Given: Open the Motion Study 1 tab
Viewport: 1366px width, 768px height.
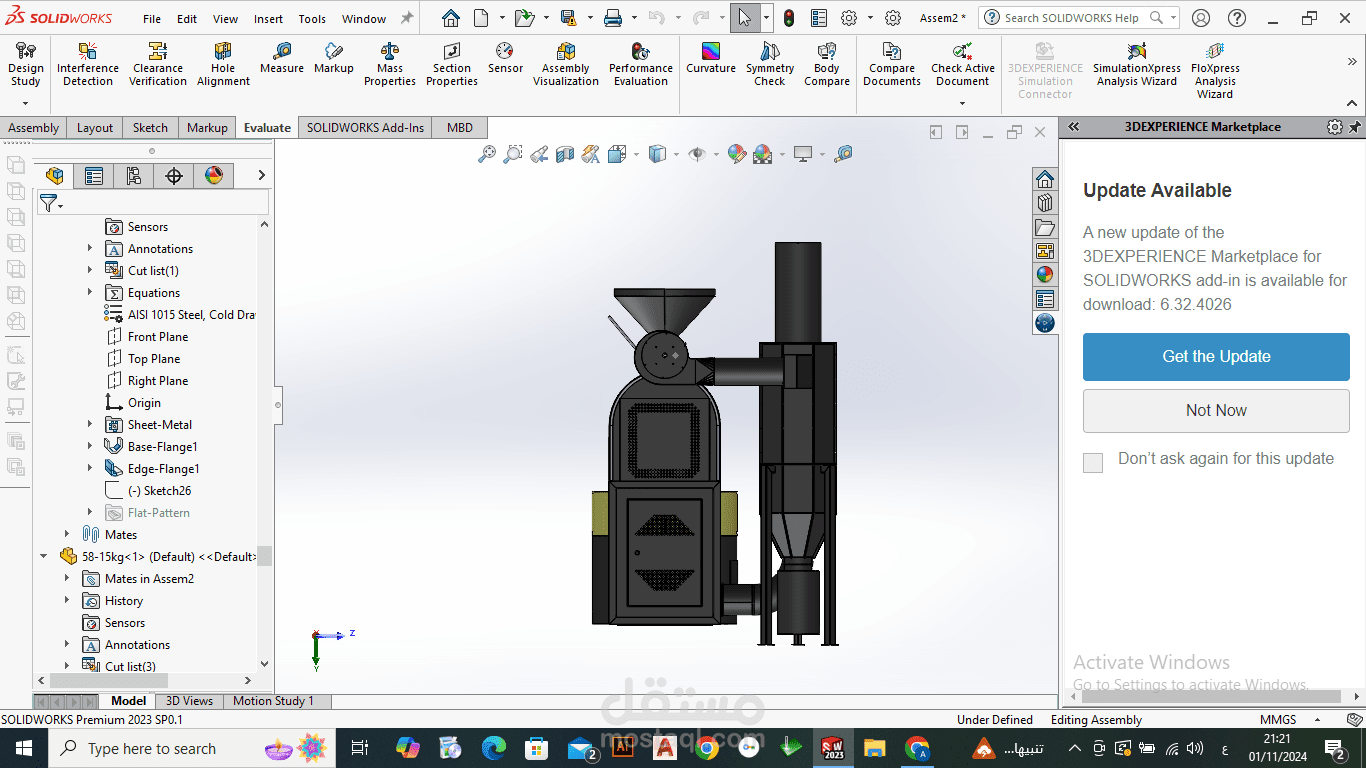Looking at the screenshot, I should [273, 701].
